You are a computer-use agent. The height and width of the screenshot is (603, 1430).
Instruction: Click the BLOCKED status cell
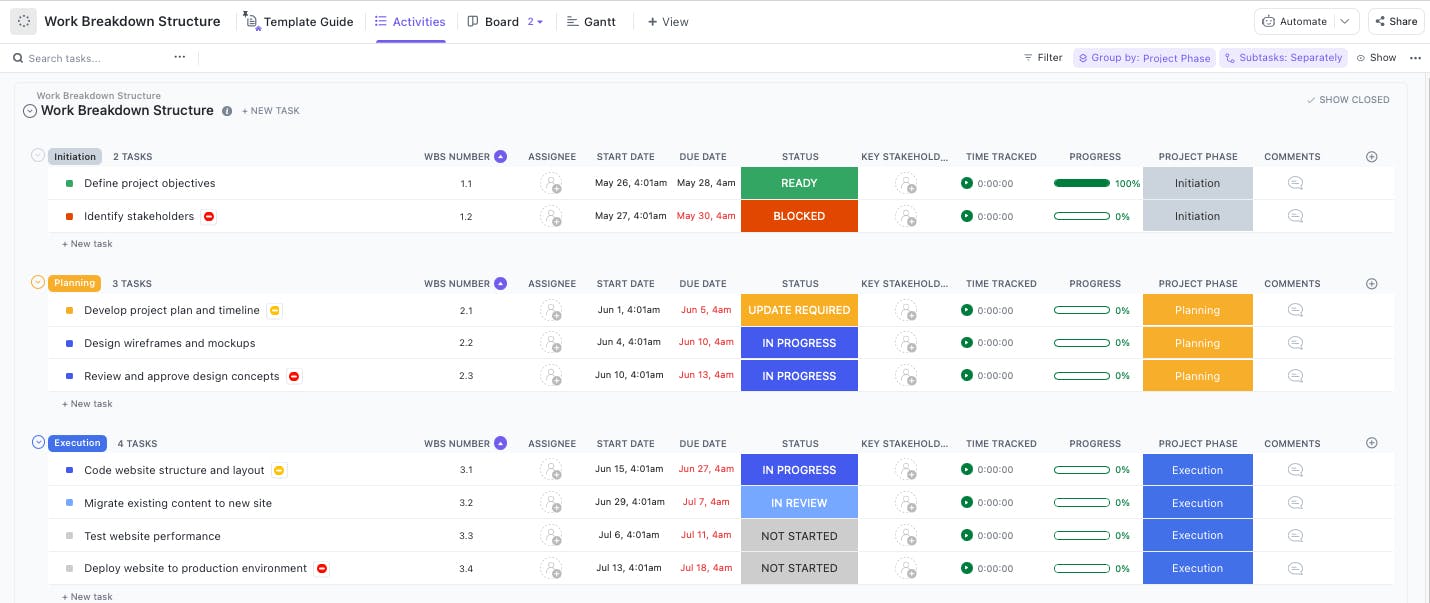click(x=799, y=216)
